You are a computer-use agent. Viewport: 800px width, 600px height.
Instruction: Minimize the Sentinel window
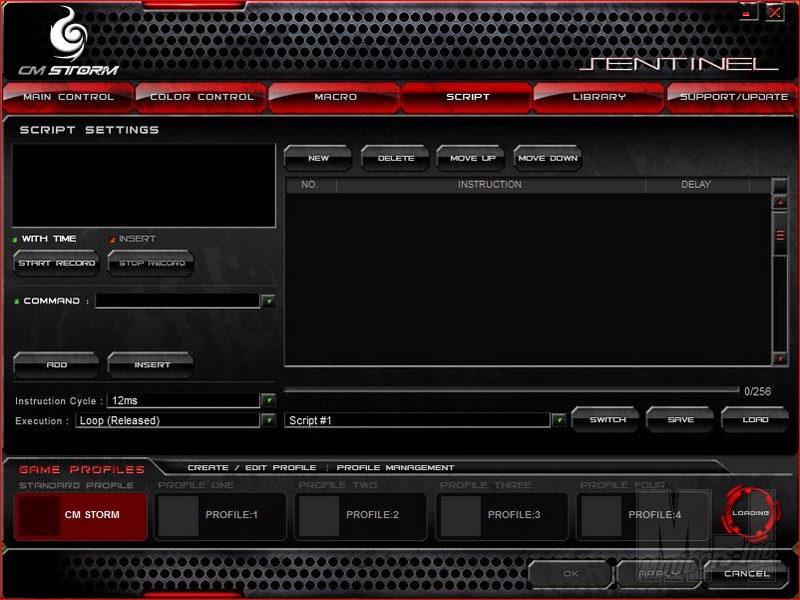coord(747,12)
